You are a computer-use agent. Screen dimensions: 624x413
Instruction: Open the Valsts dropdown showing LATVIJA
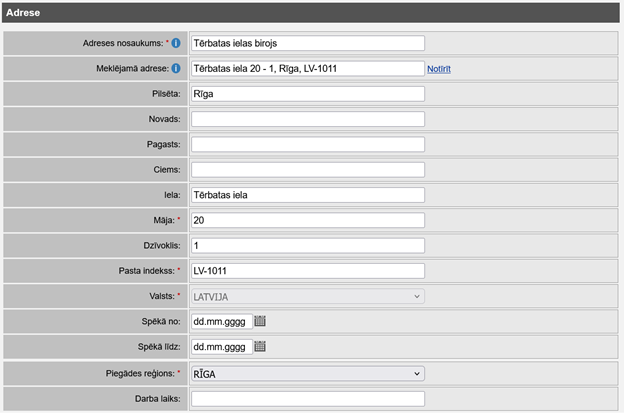(307, 296)
